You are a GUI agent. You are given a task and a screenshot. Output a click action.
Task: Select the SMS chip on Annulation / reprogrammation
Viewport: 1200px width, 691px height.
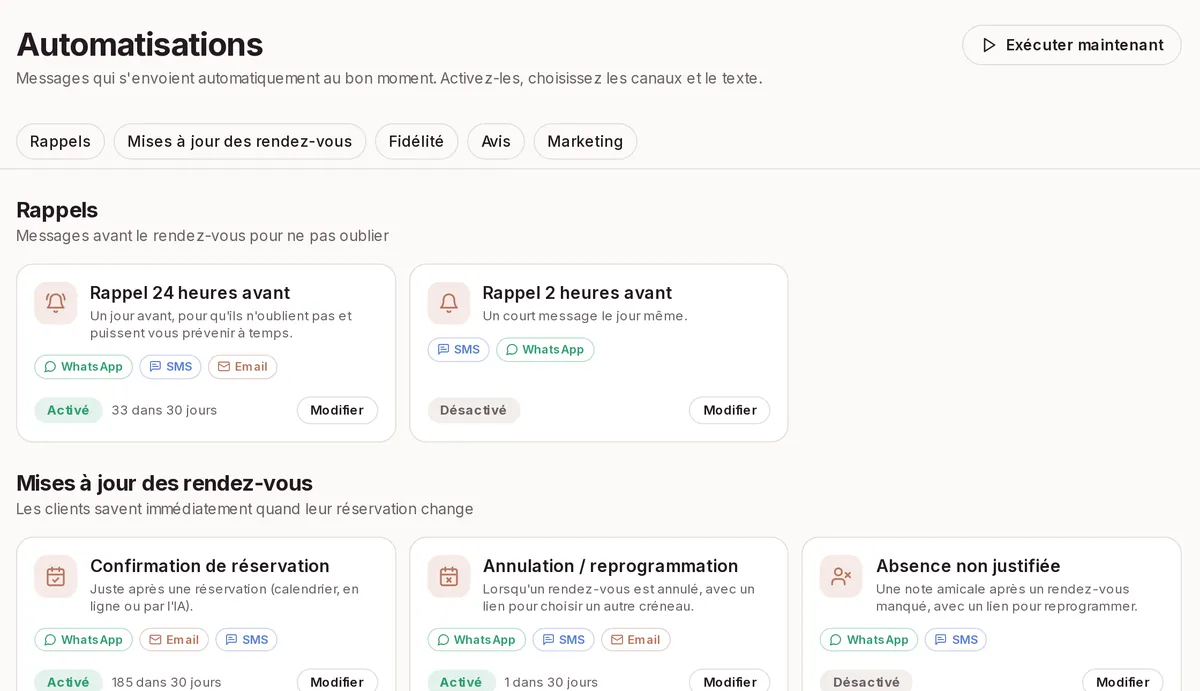[x=564, y=640]
